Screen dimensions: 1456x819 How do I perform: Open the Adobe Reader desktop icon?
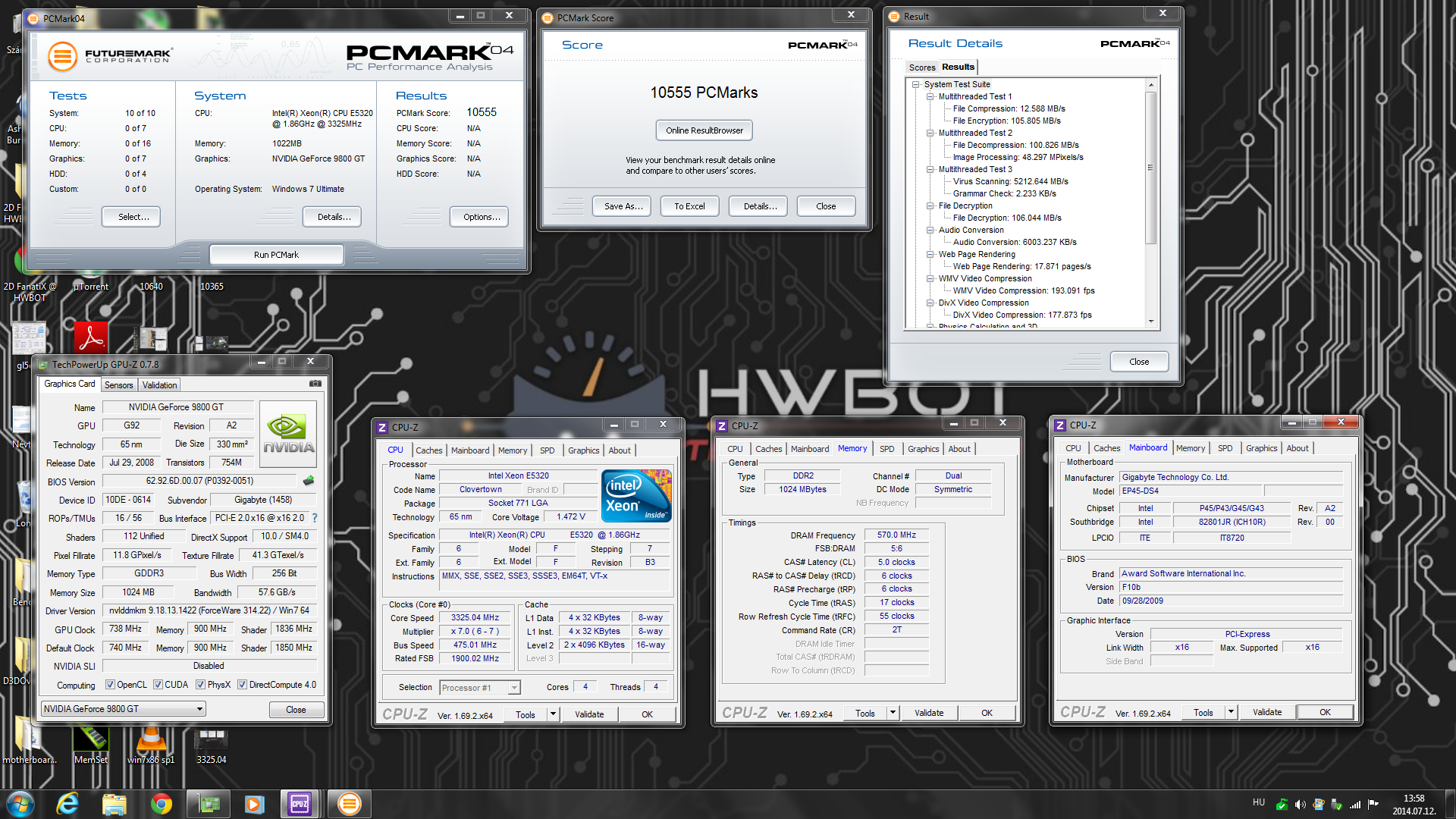click(91, 337)
